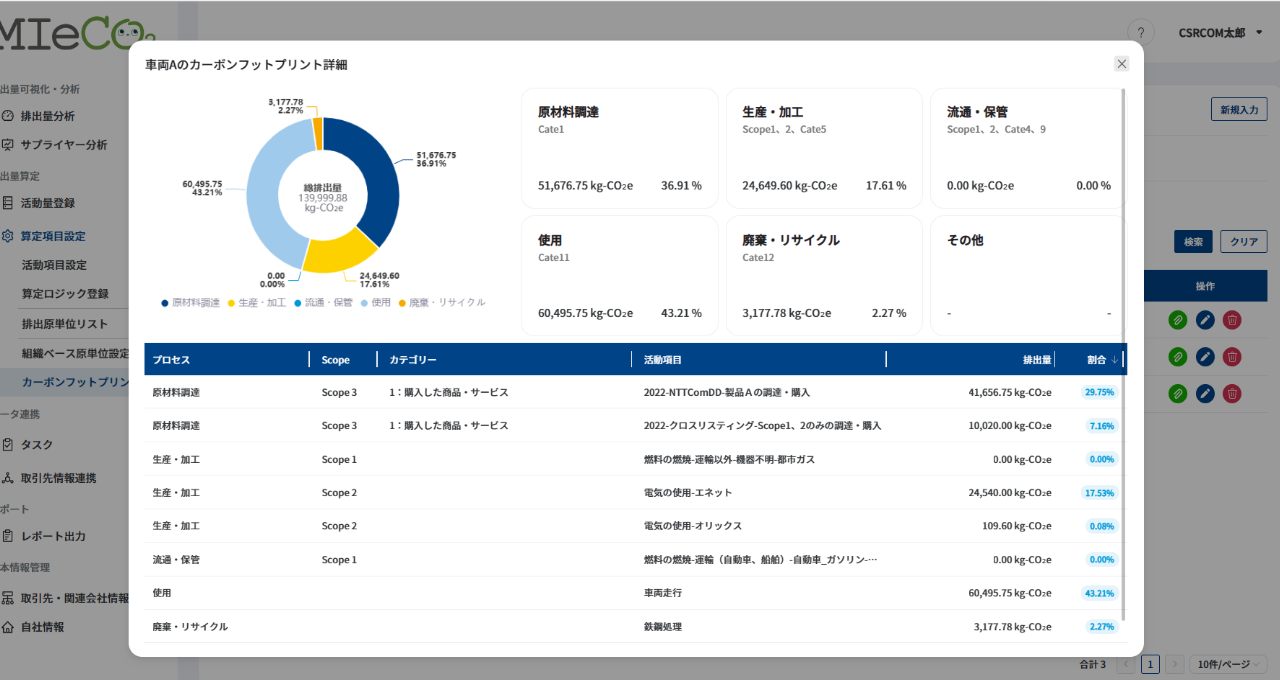Click green attachment icon in top list row
1280x680 pixels.
click(x=1177, y=320)
